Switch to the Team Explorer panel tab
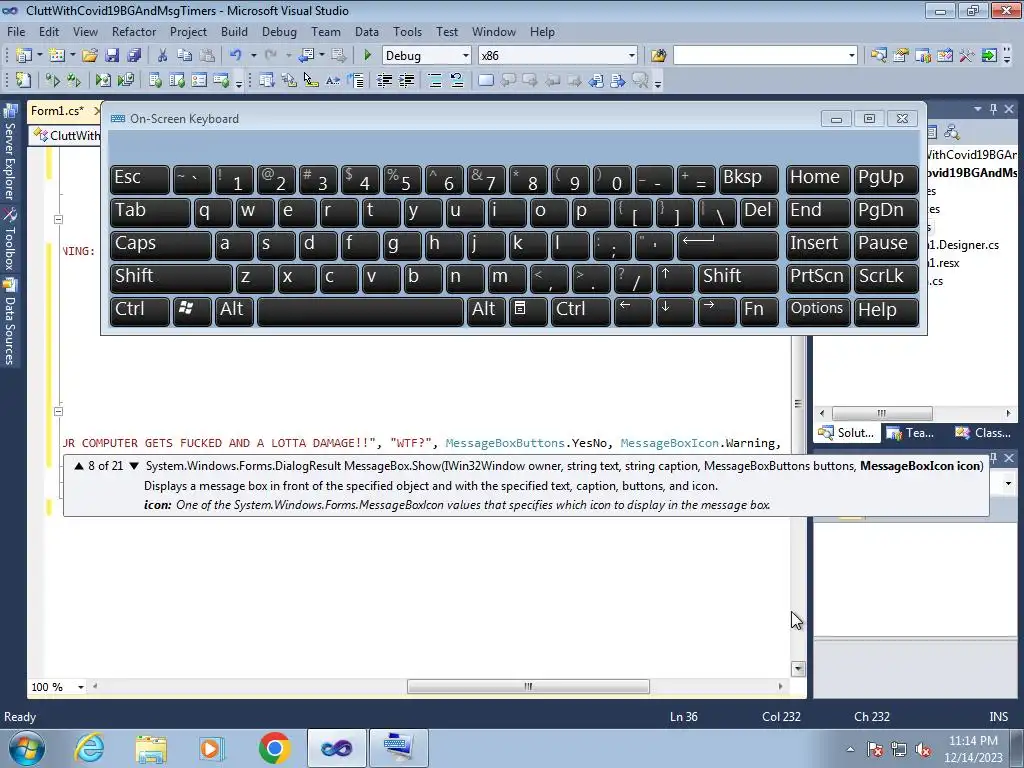Viewport: 1024px width, 768px height. pyautogui.click(x=912, y=432)
